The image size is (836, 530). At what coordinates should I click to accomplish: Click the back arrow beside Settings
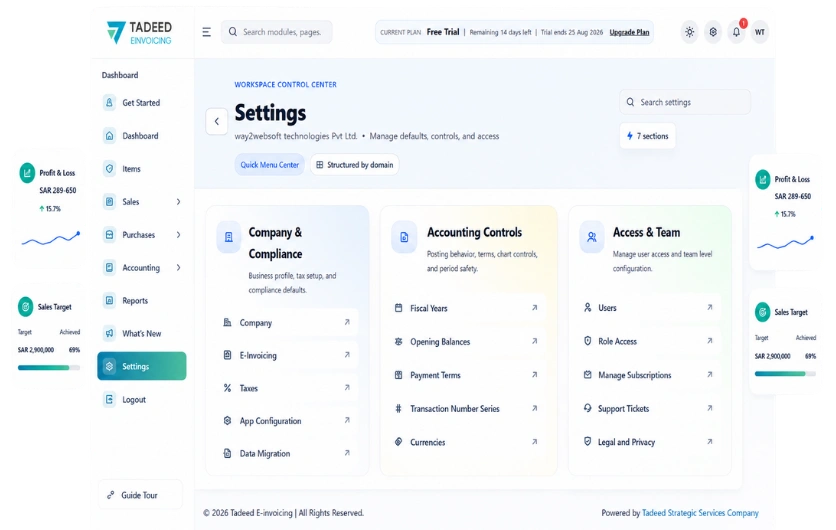(x=216, y=121)
